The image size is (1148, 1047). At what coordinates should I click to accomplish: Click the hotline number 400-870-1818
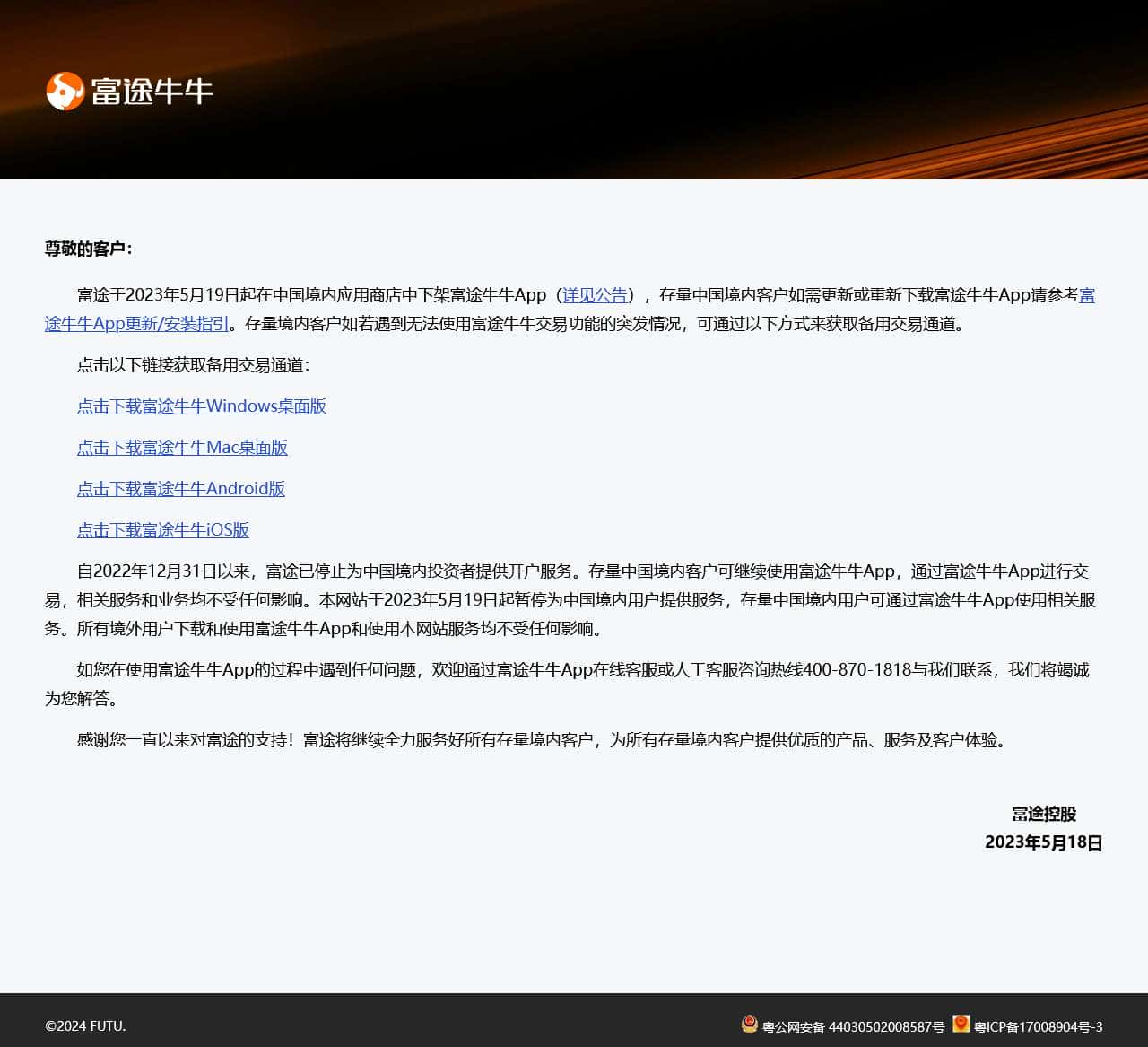(857, 670)
